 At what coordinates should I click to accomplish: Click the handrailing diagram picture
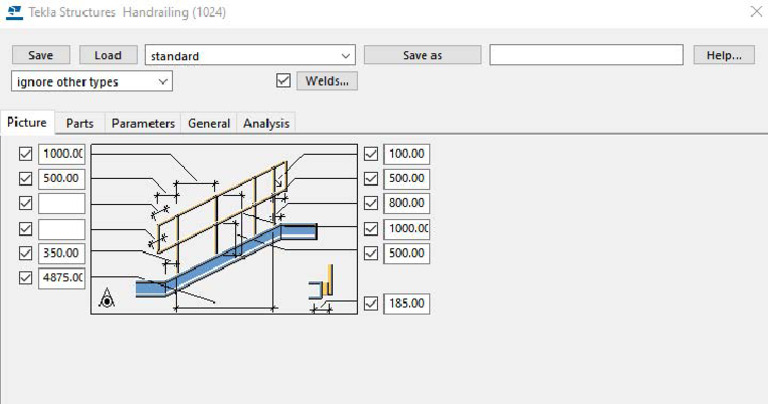[224, 229]
